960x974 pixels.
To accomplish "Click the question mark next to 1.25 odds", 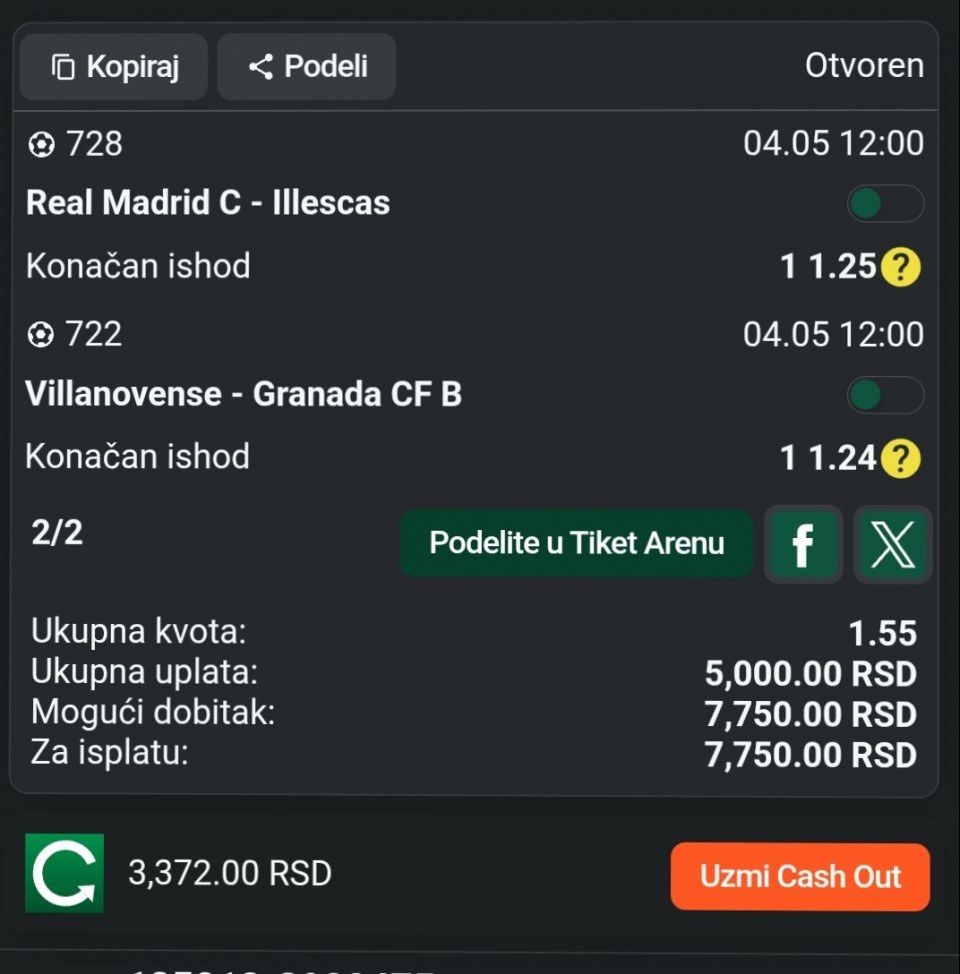I will [x=901, y=266].
